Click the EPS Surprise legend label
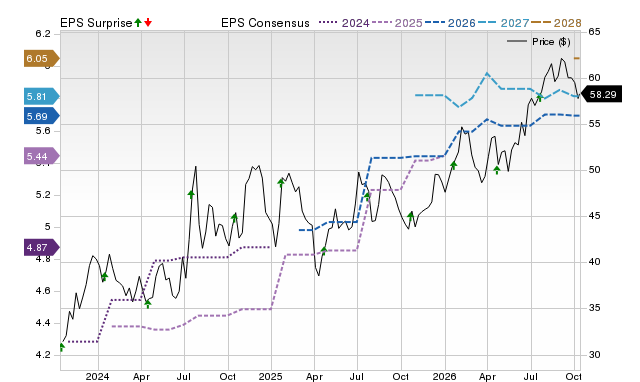 (x=96, y=23)
